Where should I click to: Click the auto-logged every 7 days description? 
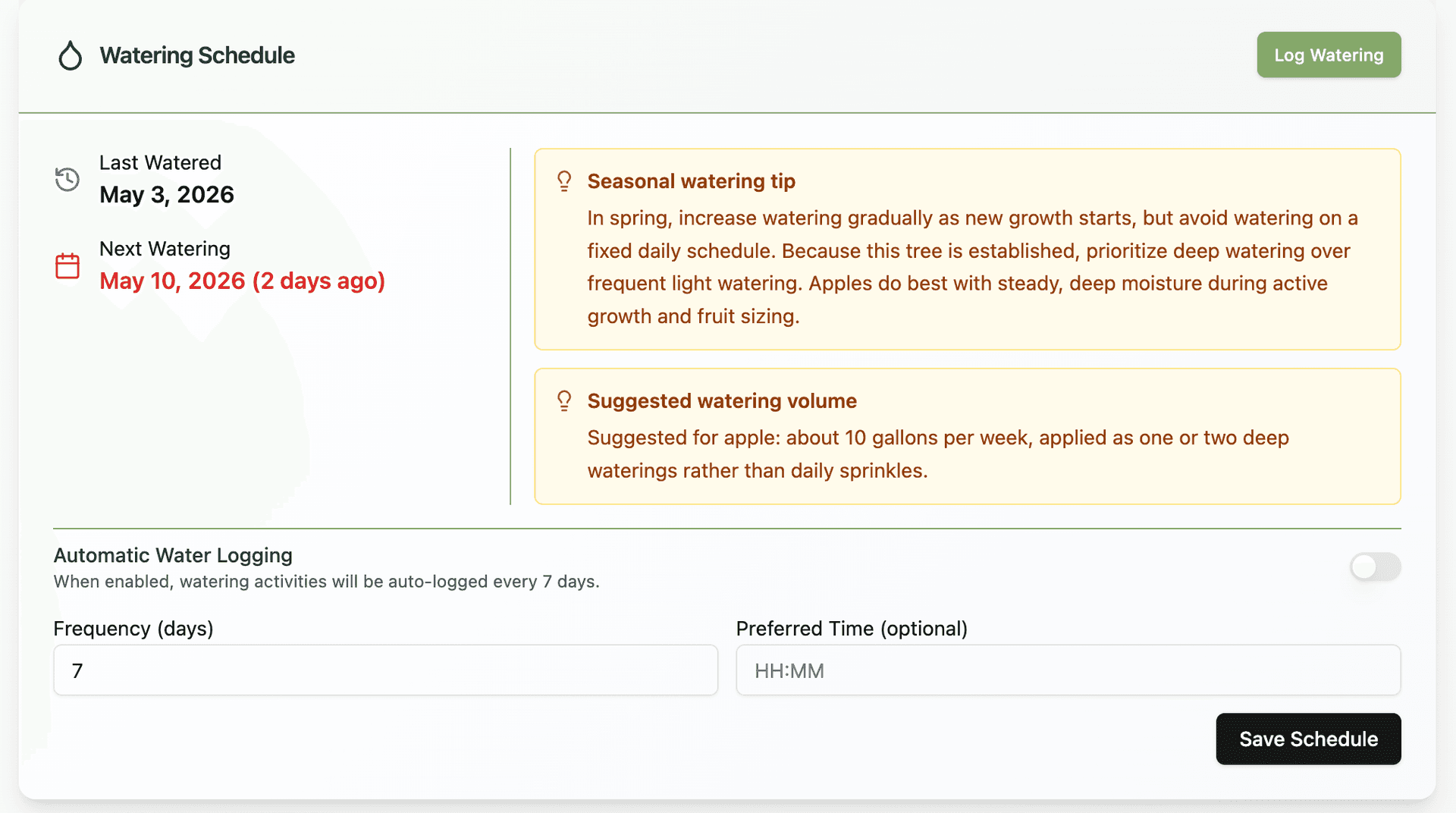pyautogui.click(x=326, y=582)
